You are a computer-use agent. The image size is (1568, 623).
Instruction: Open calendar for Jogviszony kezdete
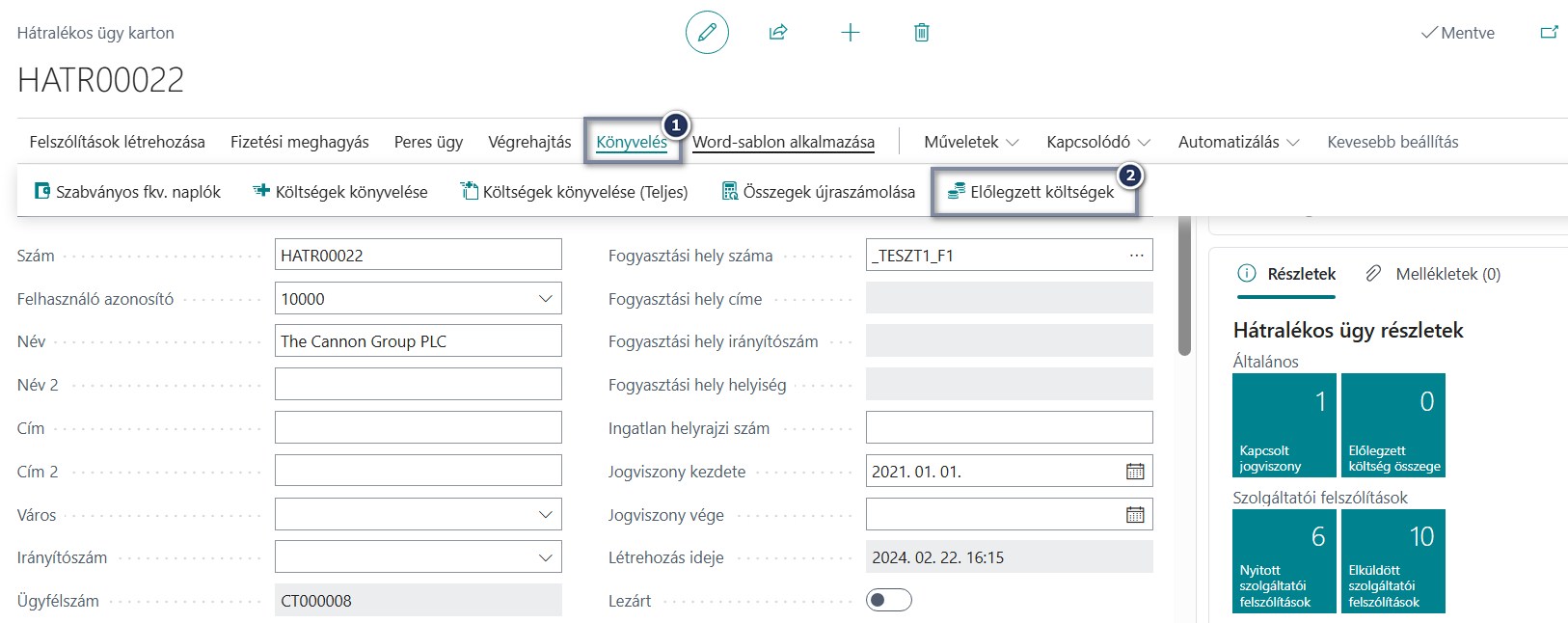pos(1135,472)
